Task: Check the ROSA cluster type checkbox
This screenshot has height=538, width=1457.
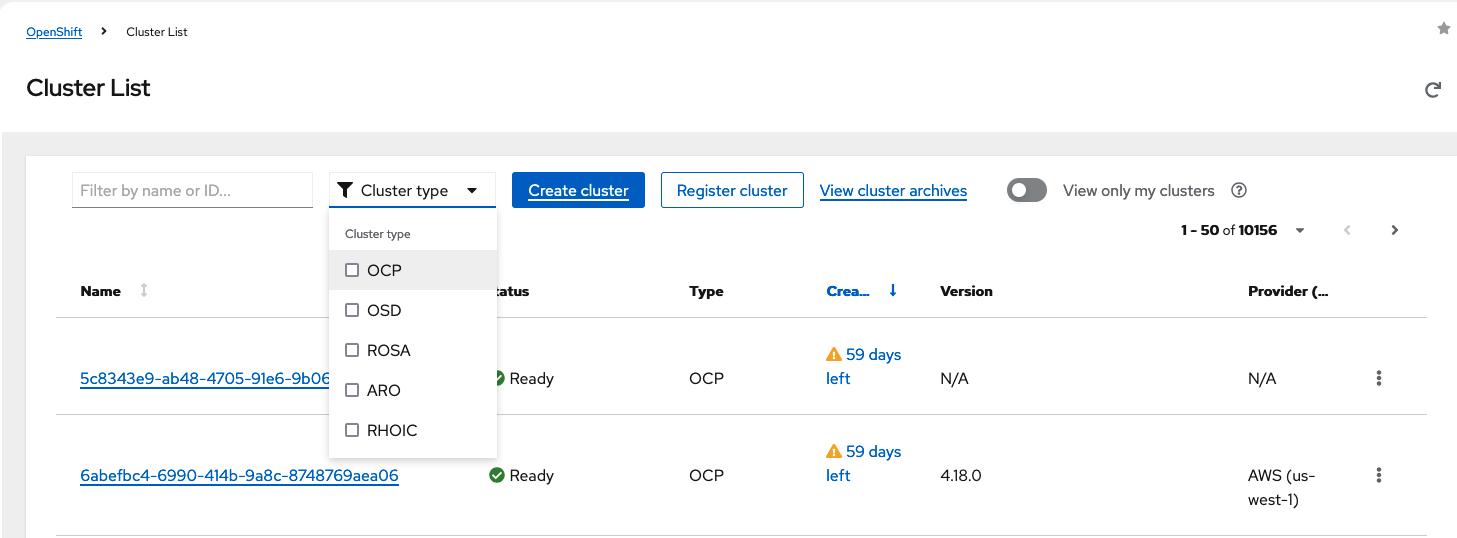Action: 352,350
